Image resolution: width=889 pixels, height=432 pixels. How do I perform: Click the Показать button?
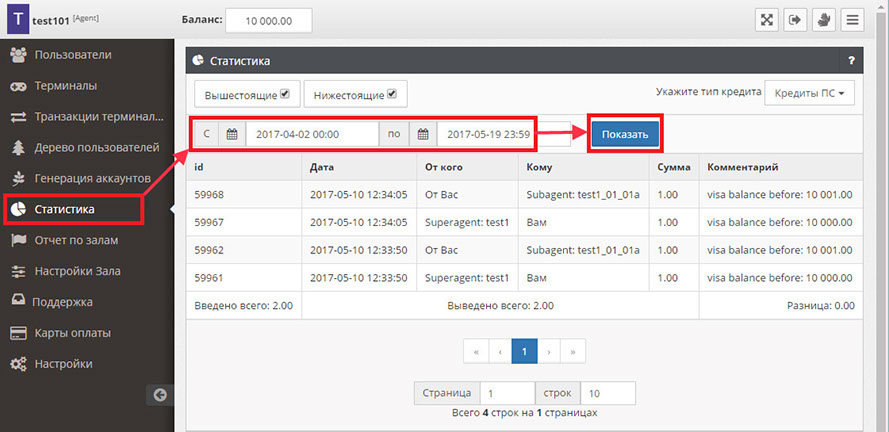[x=624, y=134]
